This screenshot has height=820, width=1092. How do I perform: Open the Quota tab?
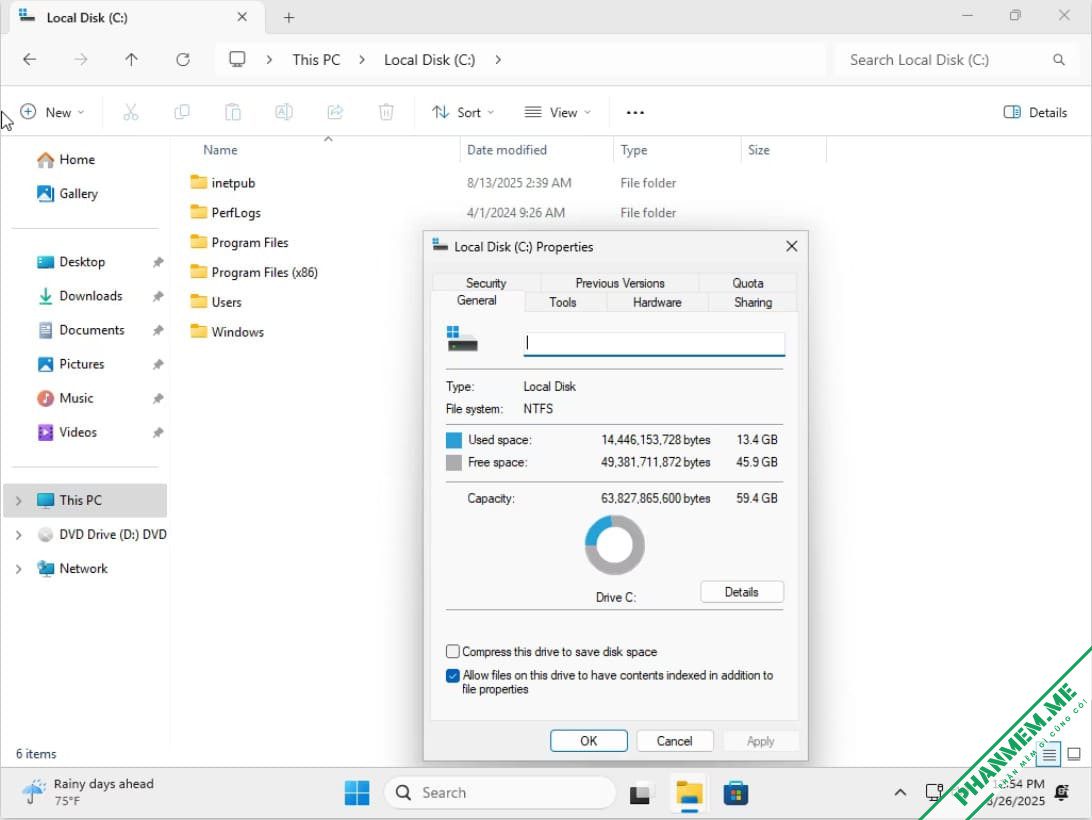(748, 283)
